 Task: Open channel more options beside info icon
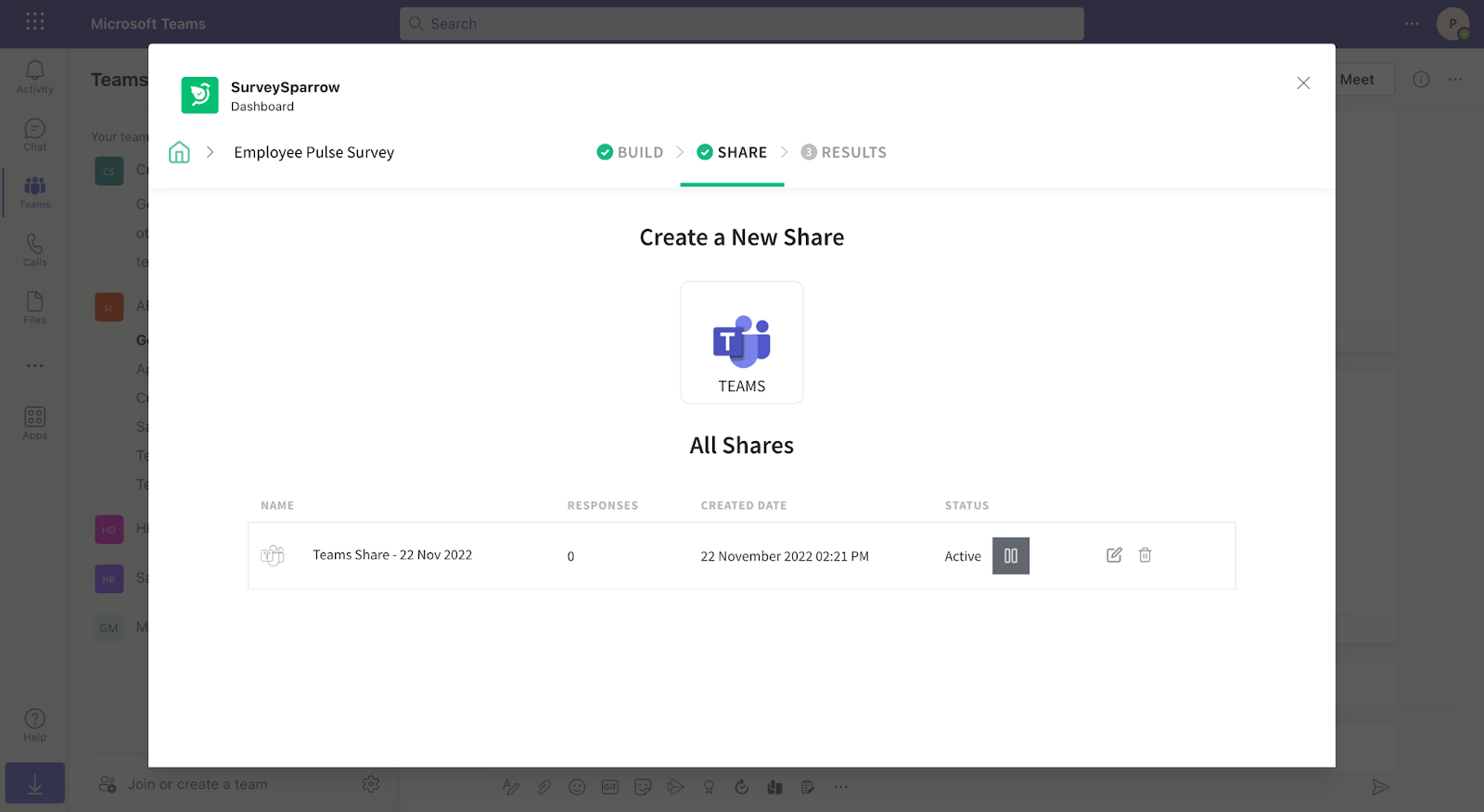pos(1455,80)
